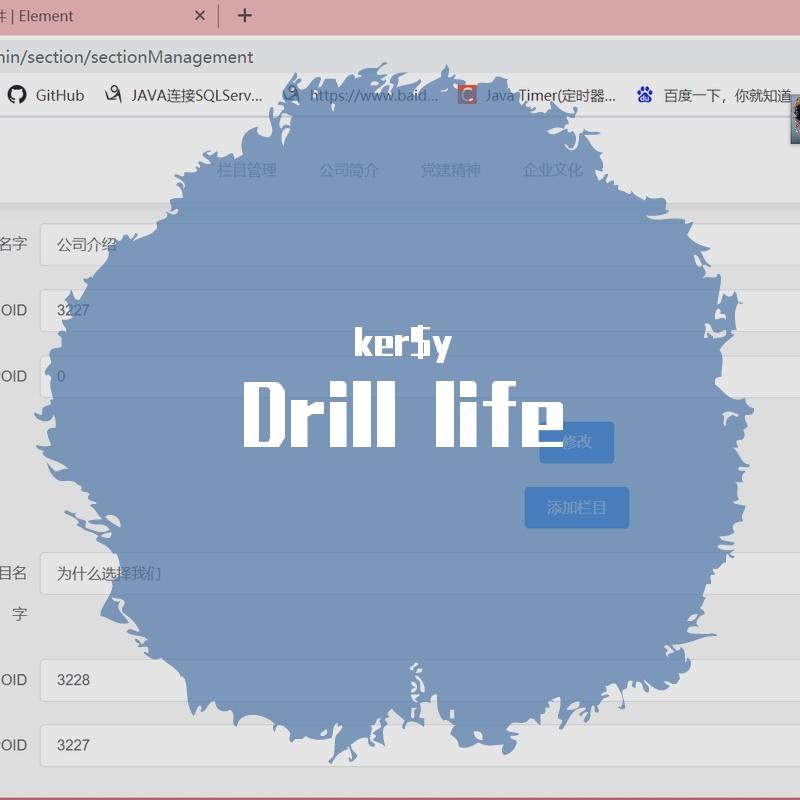
Task: Select the 栏目管理 menu item
Action: pyautogui.click(x=246, y=169)
